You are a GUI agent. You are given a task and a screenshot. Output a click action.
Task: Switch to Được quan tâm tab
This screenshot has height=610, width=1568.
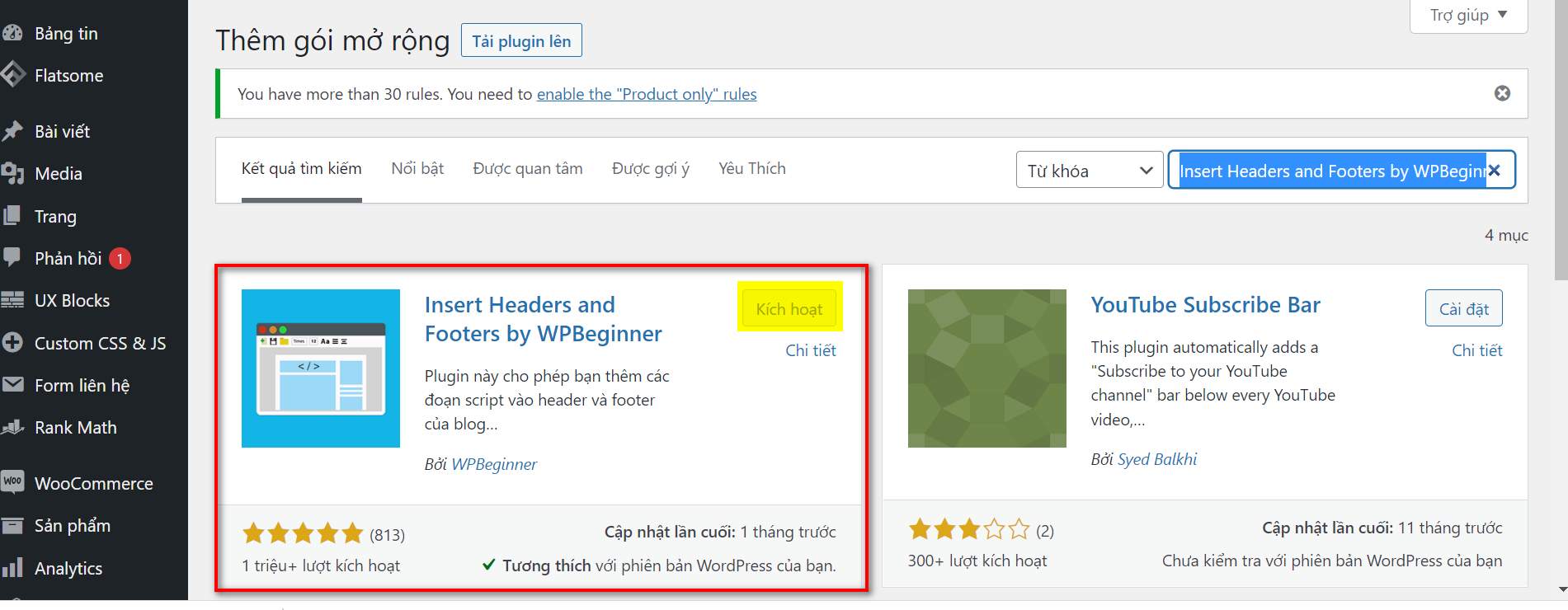(x=528, y=169)
